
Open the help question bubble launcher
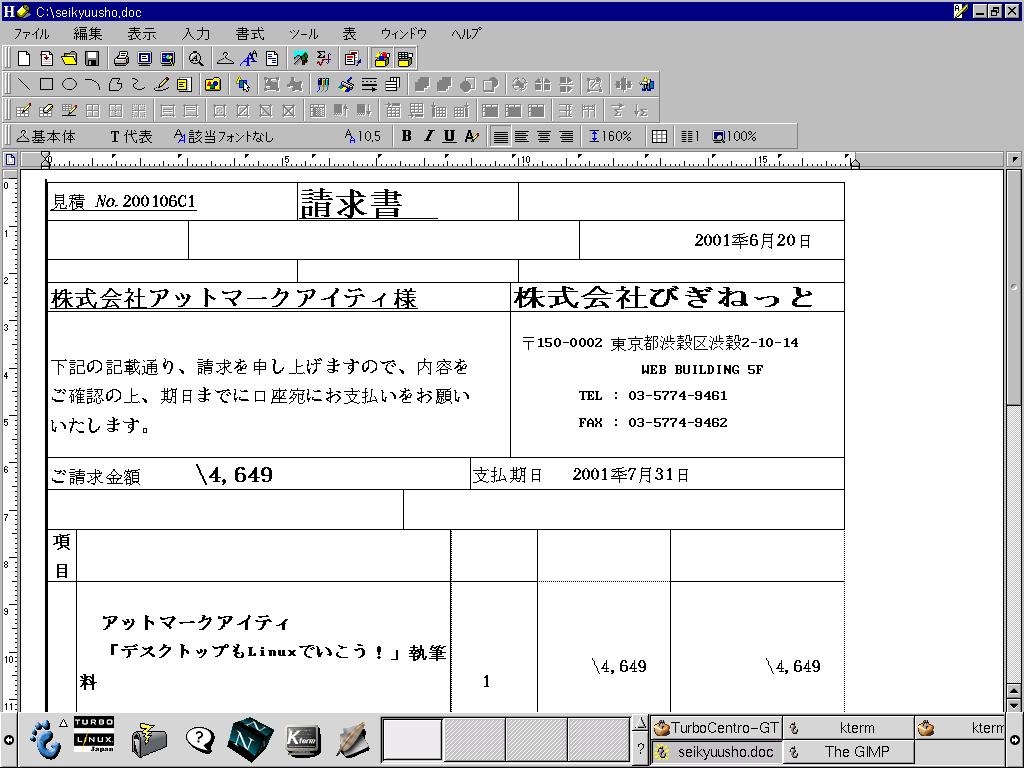coord(199,740)
